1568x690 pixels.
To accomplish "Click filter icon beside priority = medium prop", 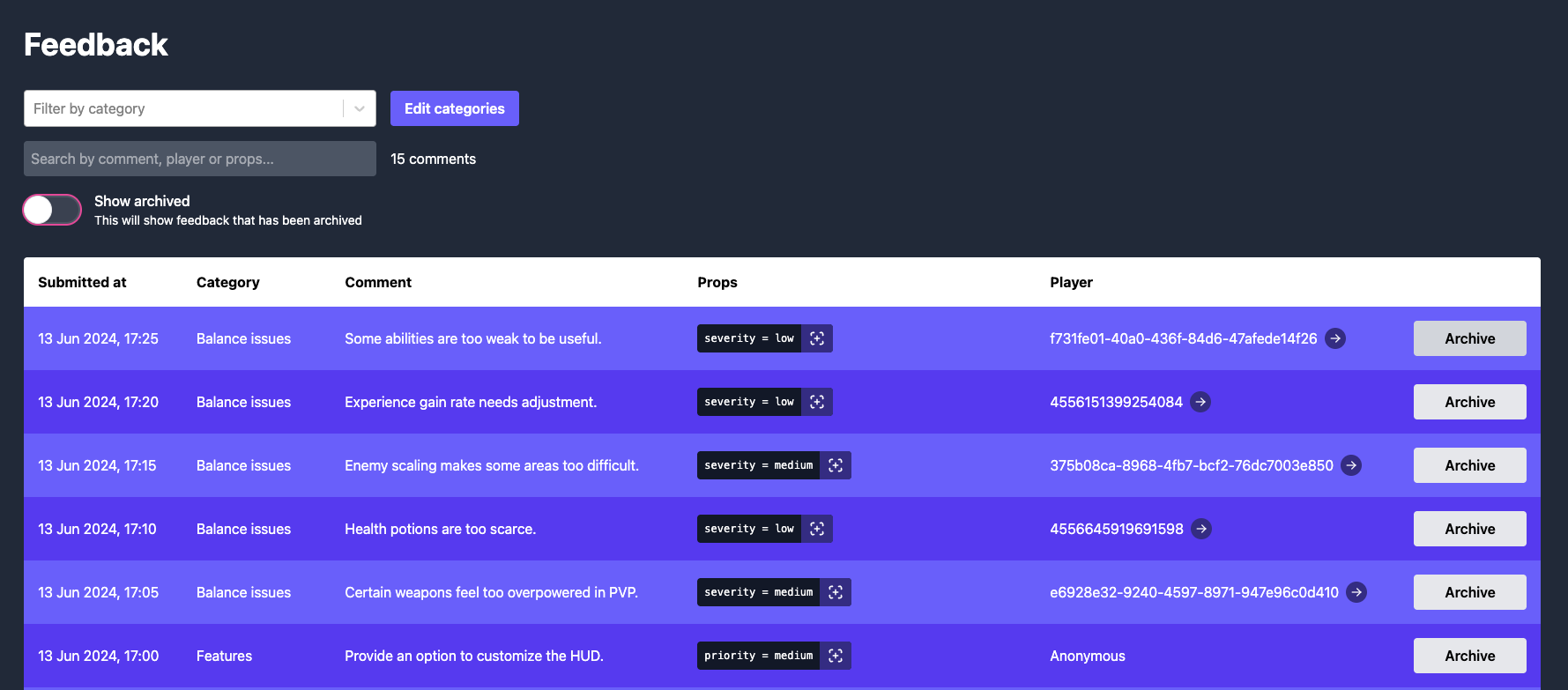I will click(x=836, y=656).
